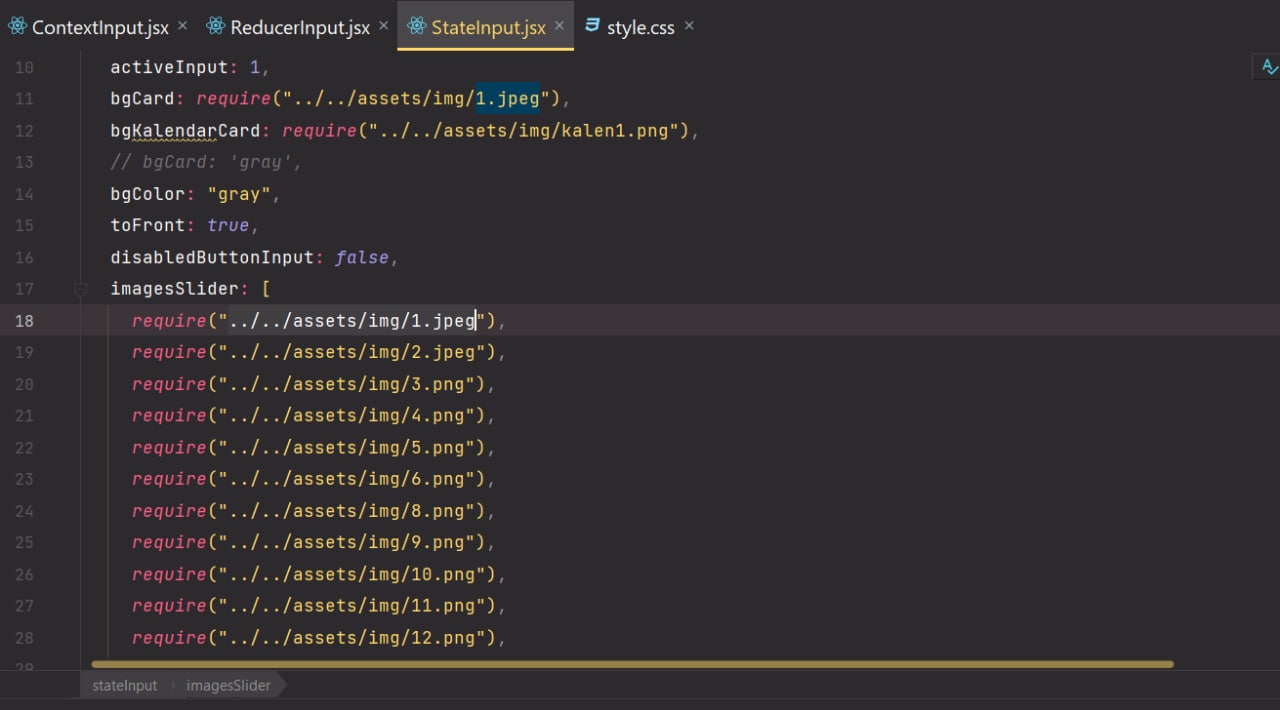Click the CSS file icon on style.css tab
The image size is (1280, 710).
[593, 27]
